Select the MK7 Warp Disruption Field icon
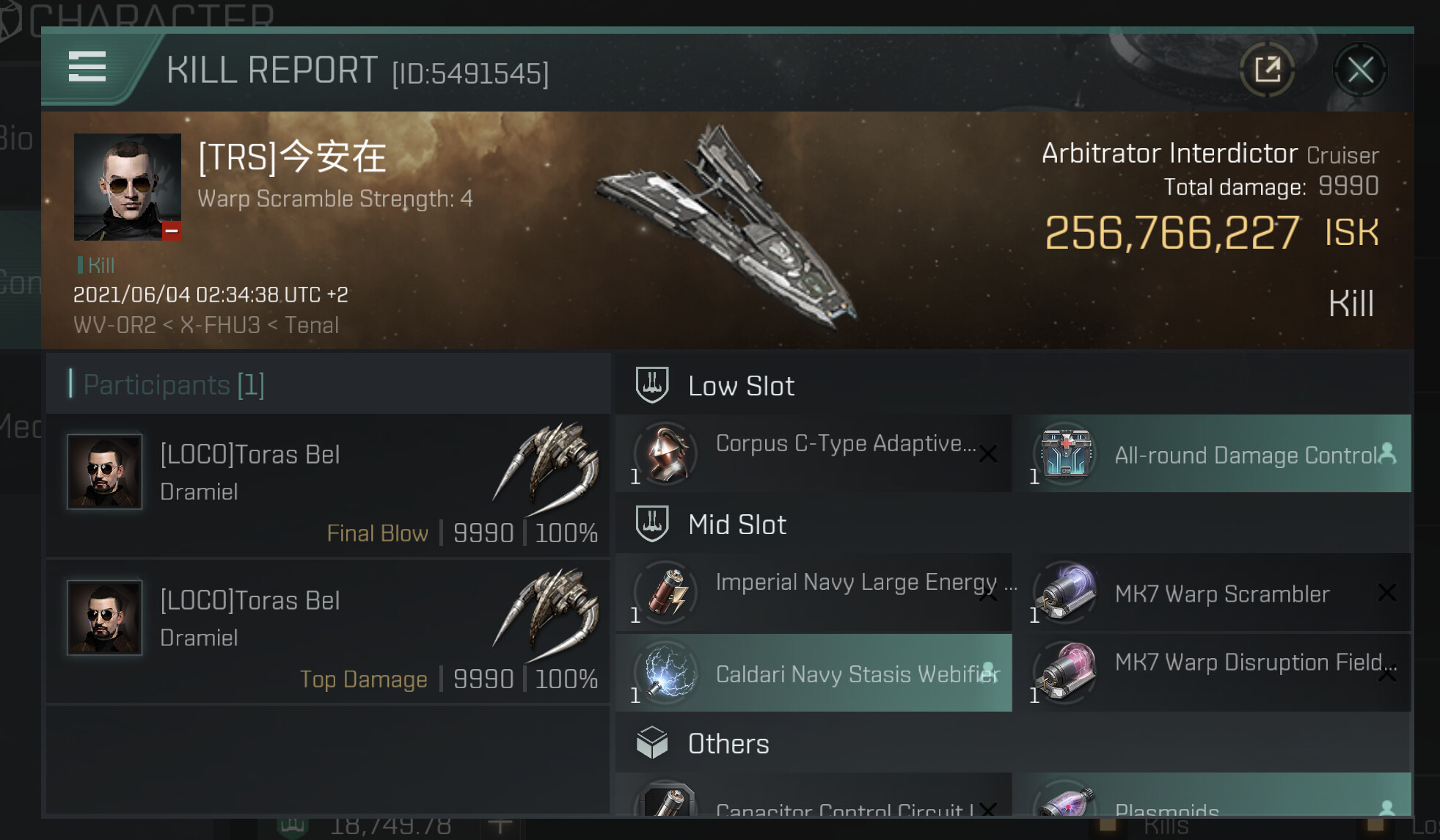The width and height of the screenshot is (1440, 840). (1067, 673)
